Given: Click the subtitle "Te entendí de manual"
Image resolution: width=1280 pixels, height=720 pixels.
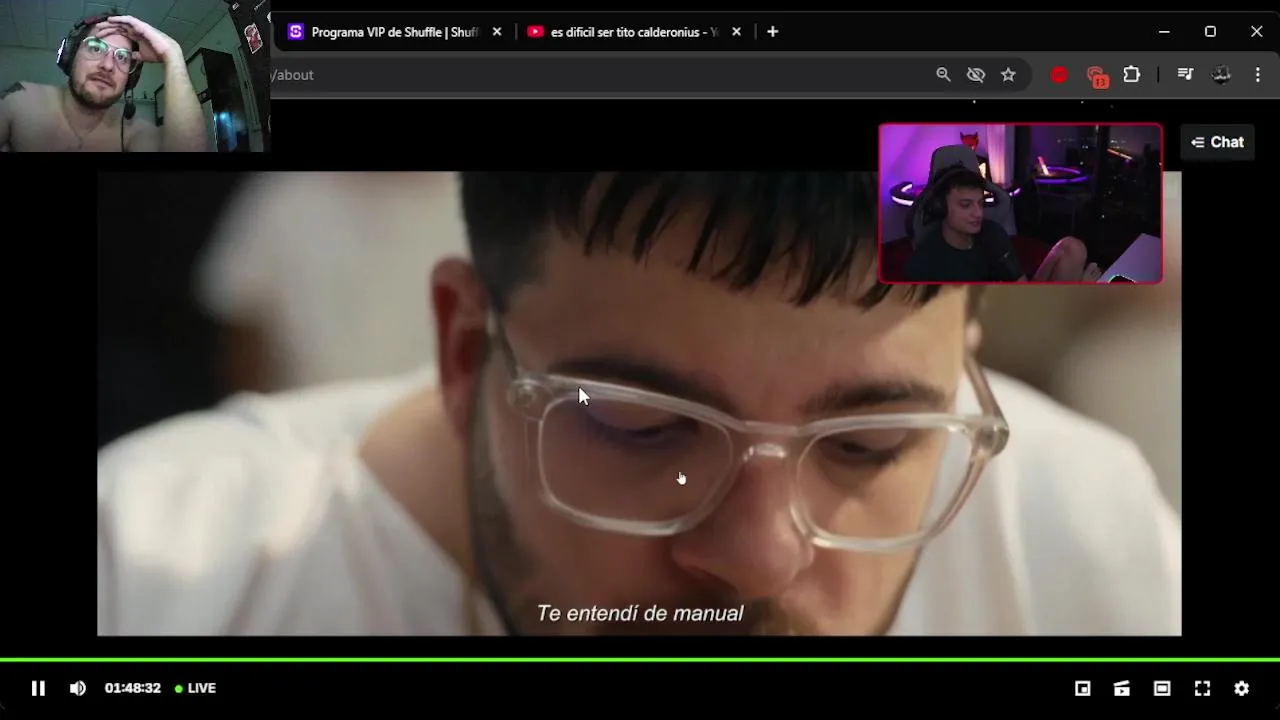Looking at the screenshot, I should click(640, 613).
